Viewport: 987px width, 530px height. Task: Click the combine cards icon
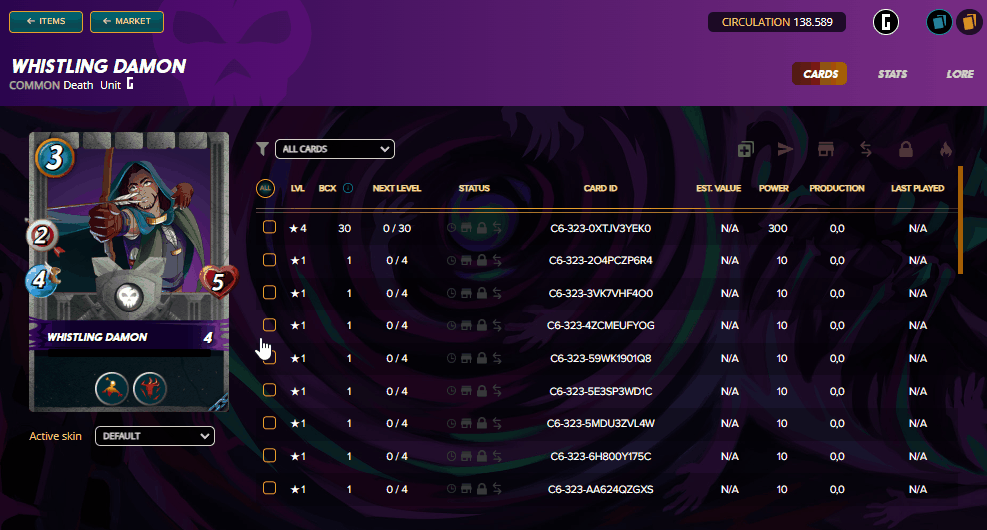pyautogui.click(x=745, y=149)
